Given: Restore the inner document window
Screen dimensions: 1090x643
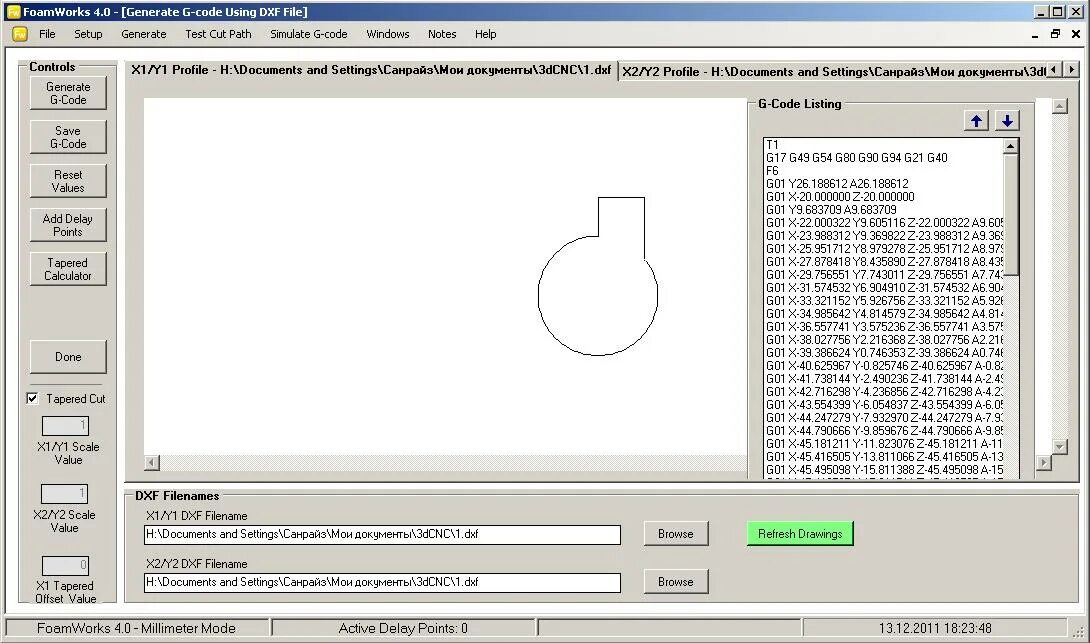Looking at the screenshot, I should [1055, 34].
